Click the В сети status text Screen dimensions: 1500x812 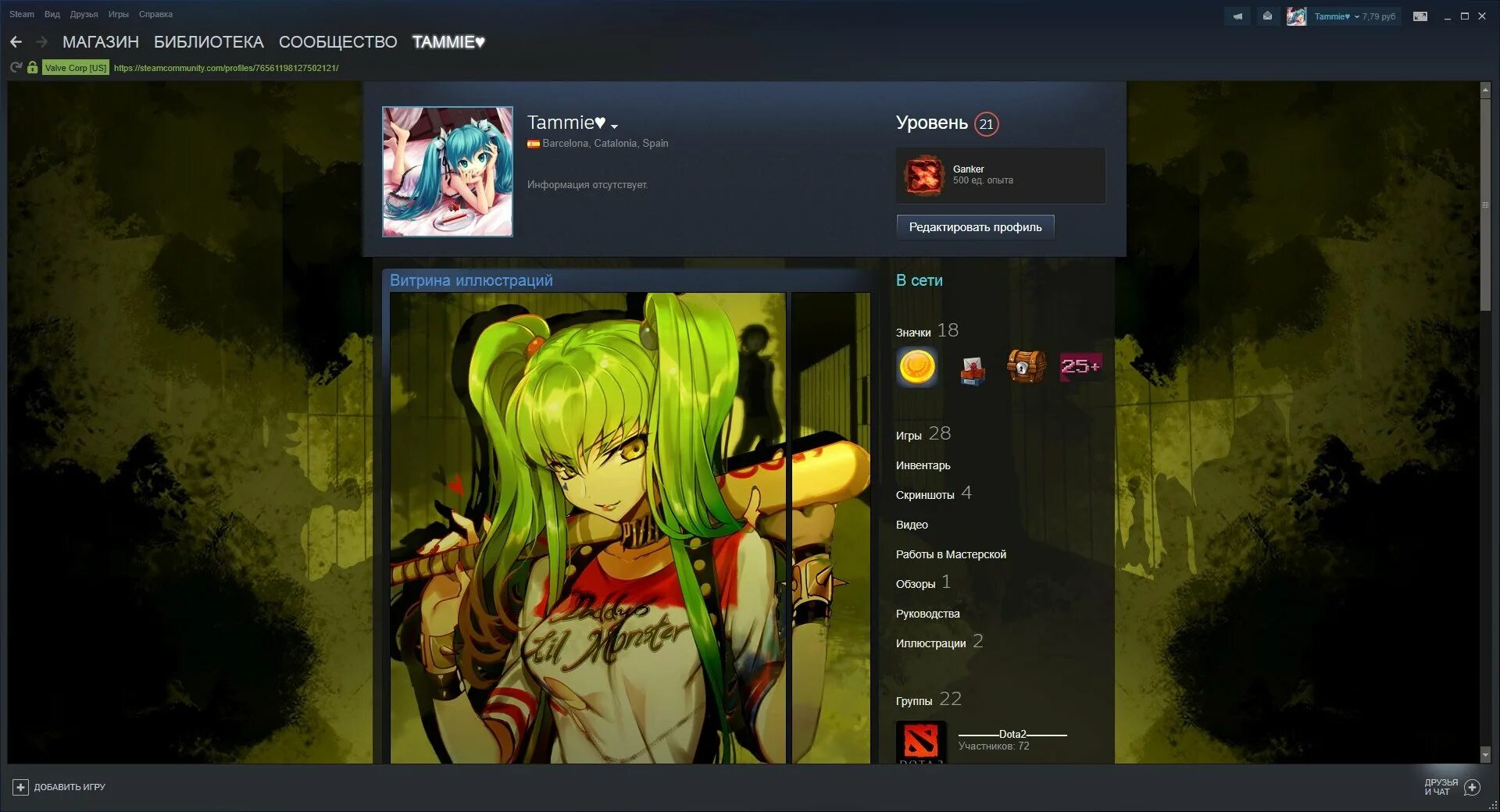click(919, 280)
